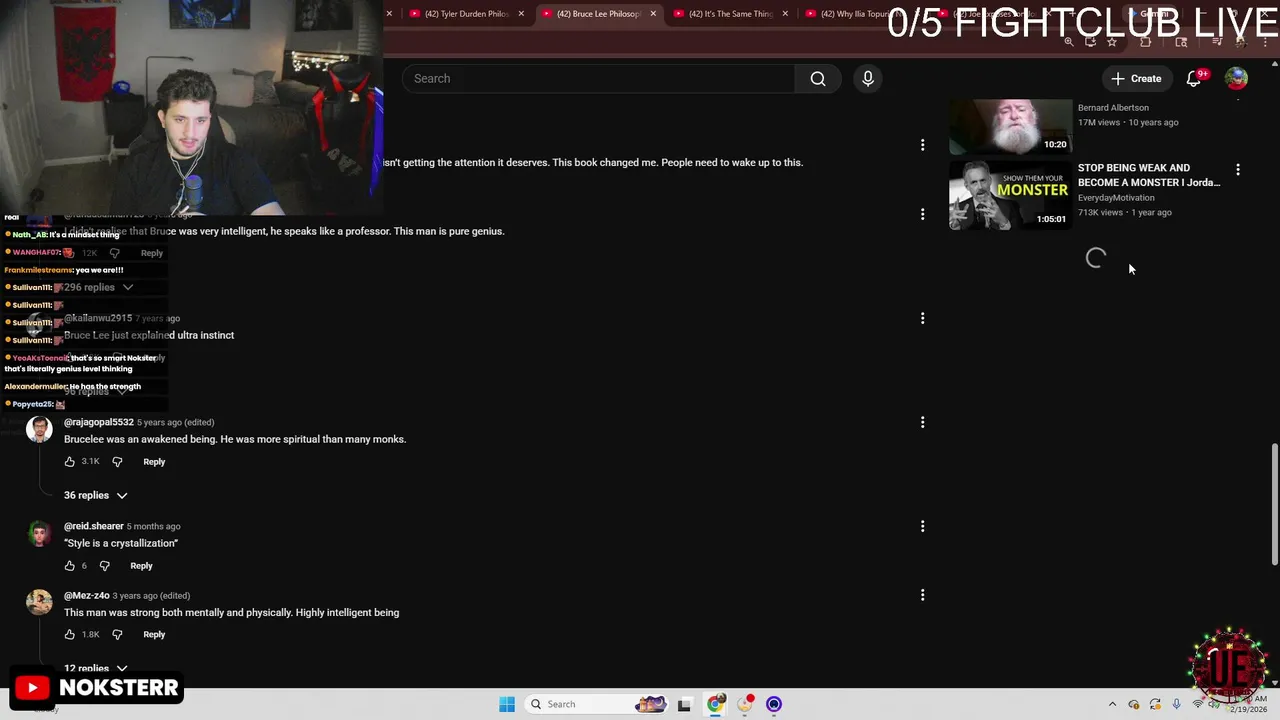Viewport: 1280px width, 720px height.
Task: Click the bearded man 10:20 video thumbnail
Action: pos(1010,126)
